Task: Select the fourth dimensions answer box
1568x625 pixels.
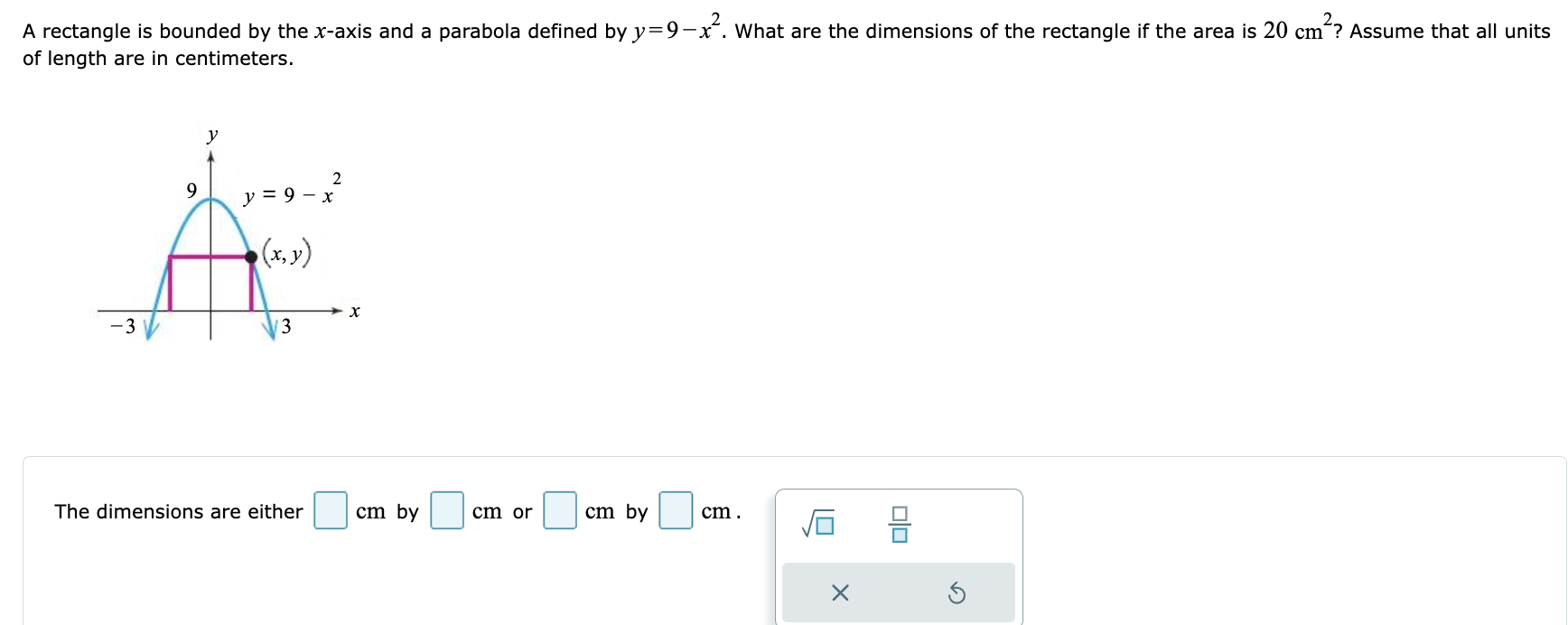Action: 675,511
